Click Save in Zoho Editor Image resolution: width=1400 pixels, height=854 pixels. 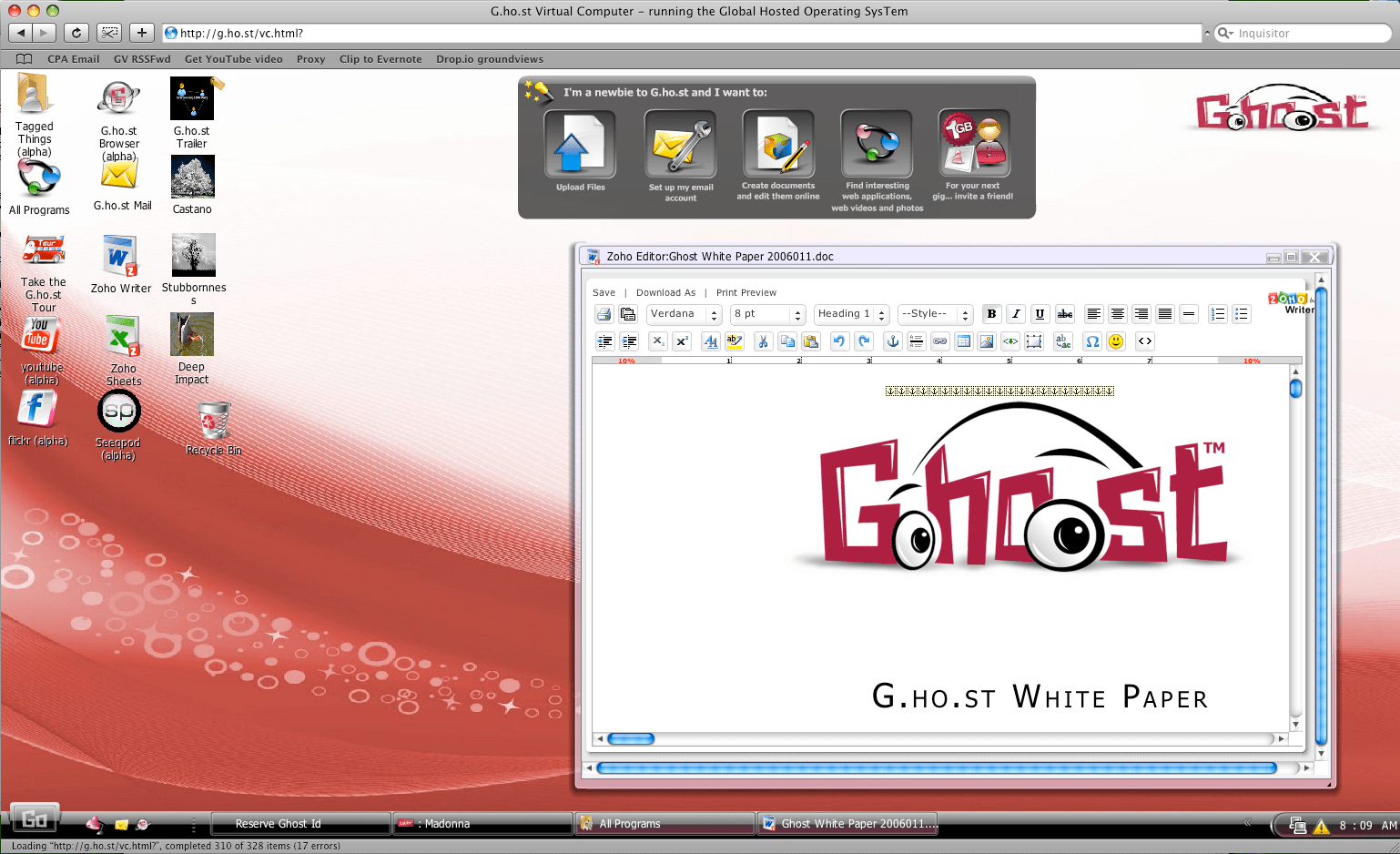[x=604, y=293]
